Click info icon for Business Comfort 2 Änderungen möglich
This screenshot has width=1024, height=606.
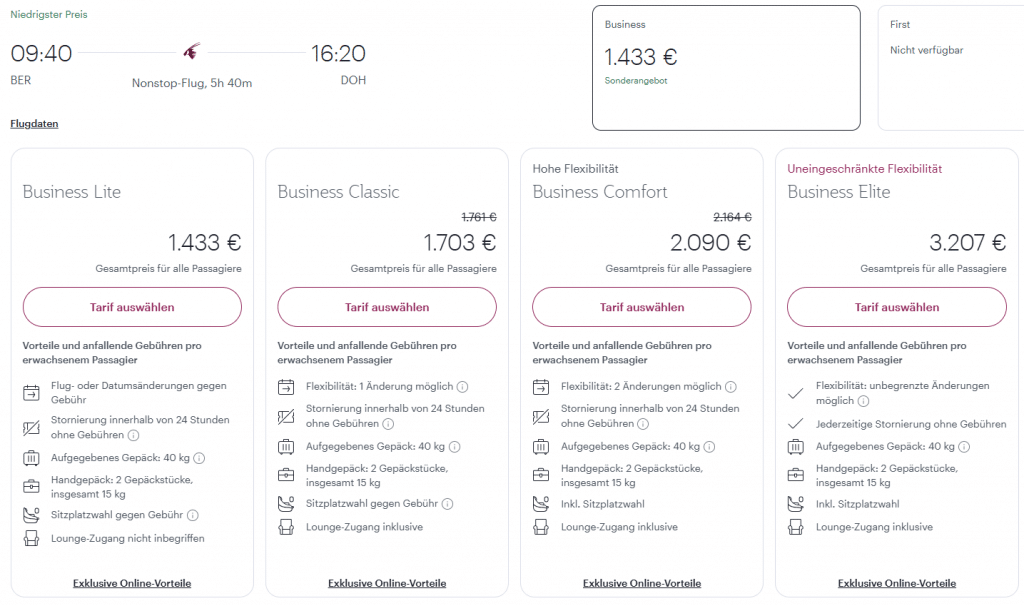tap(731, 386)
